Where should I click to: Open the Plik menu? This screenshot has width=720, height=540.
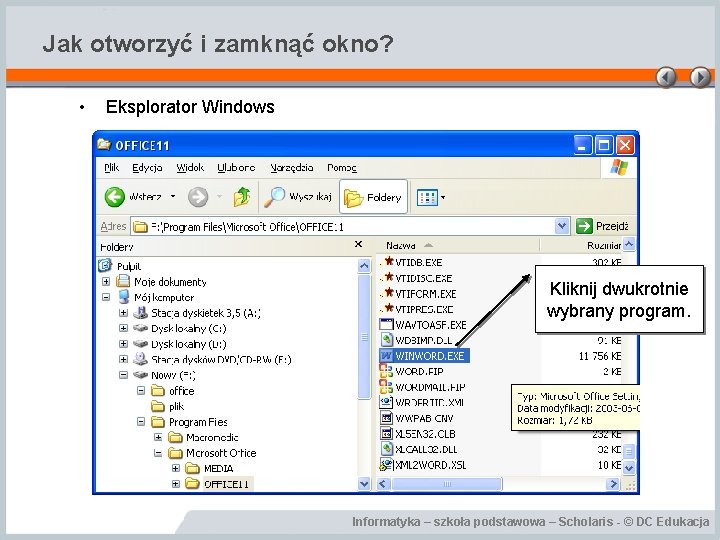(112, 168)
